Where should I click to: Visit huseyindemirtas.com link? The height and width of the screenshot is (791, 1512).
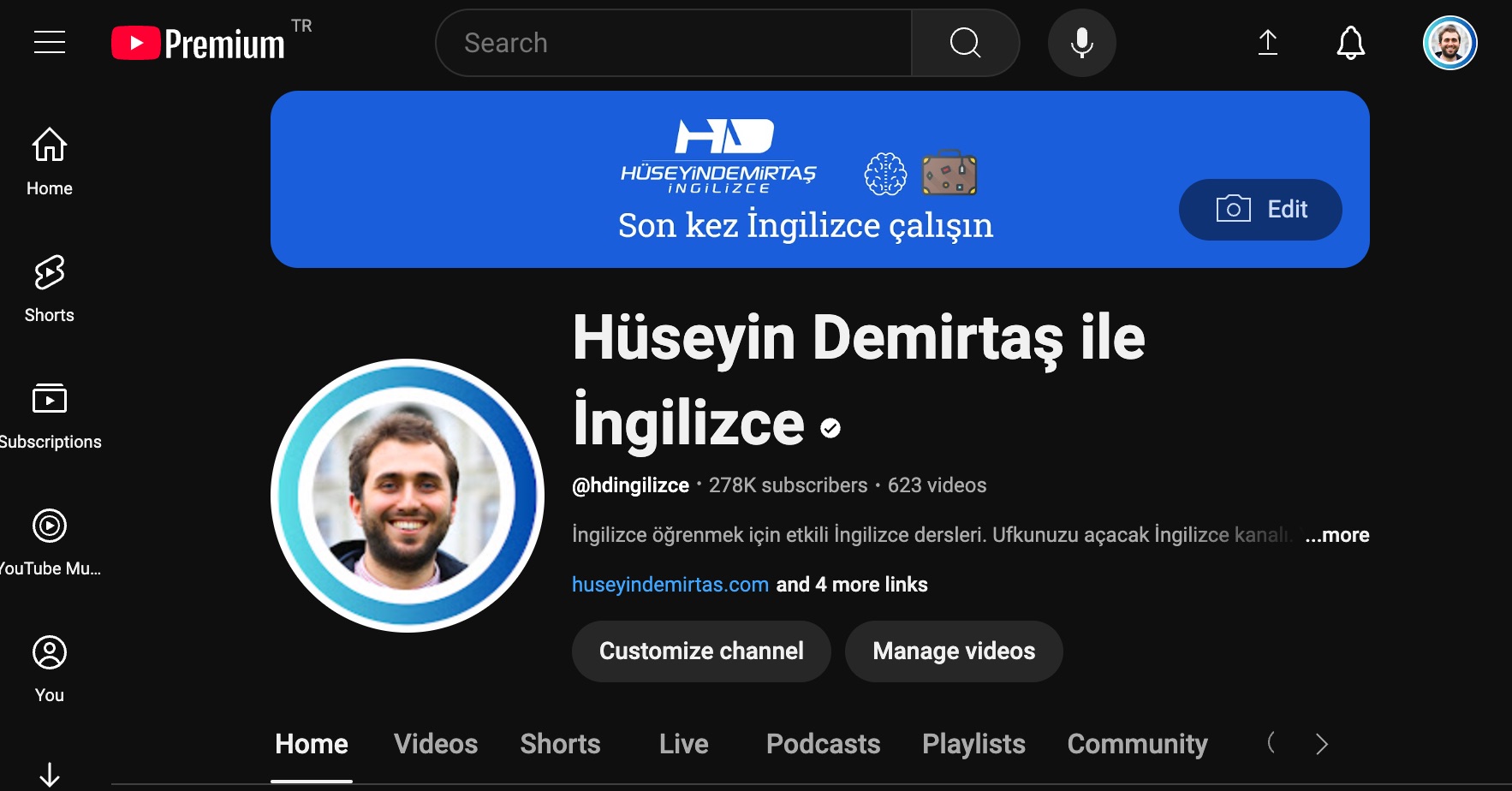pyautogui.click(x=670, y=584)
